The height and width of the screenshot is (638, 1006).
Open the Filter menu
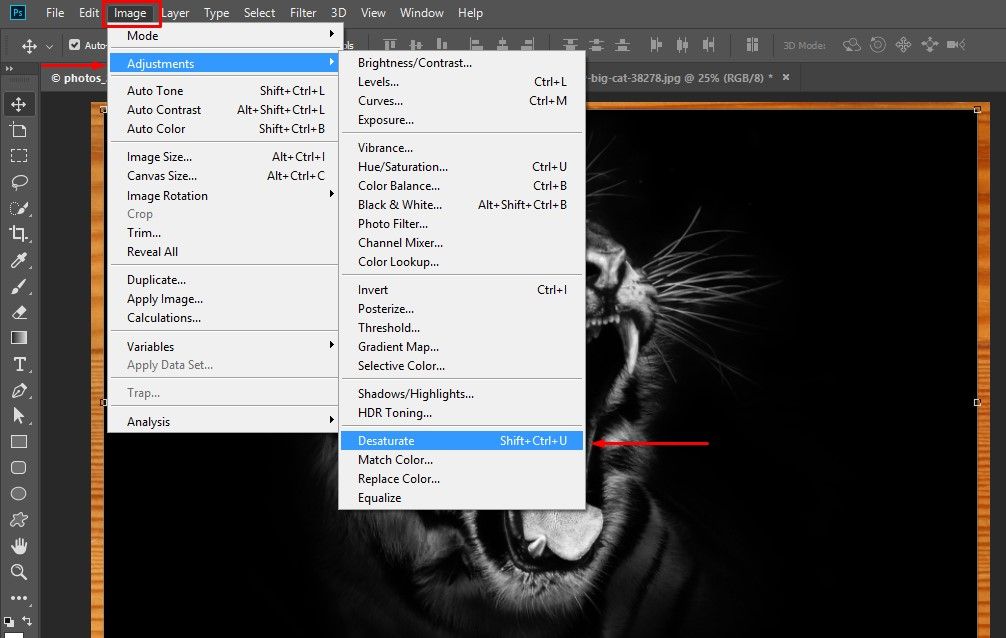coord(303,12)
